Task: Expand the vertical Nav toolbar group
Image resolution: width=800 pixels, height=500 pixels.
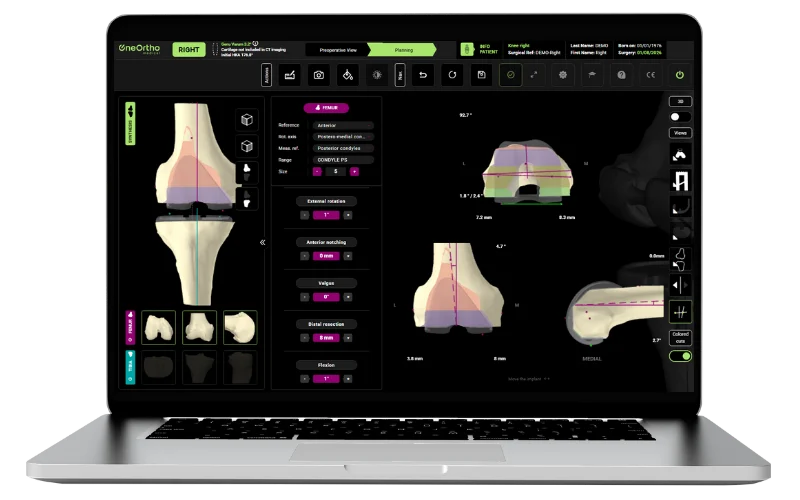Action: pos(400,75)
